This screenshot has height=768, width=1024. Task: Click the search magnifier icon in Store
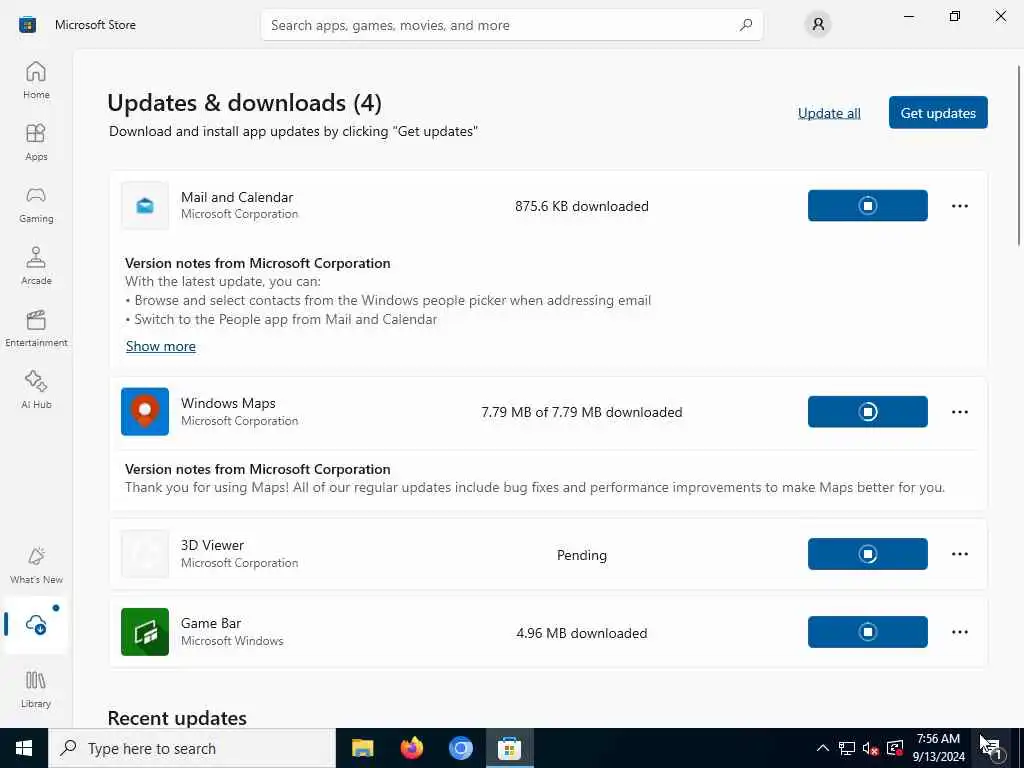(746, 25)
